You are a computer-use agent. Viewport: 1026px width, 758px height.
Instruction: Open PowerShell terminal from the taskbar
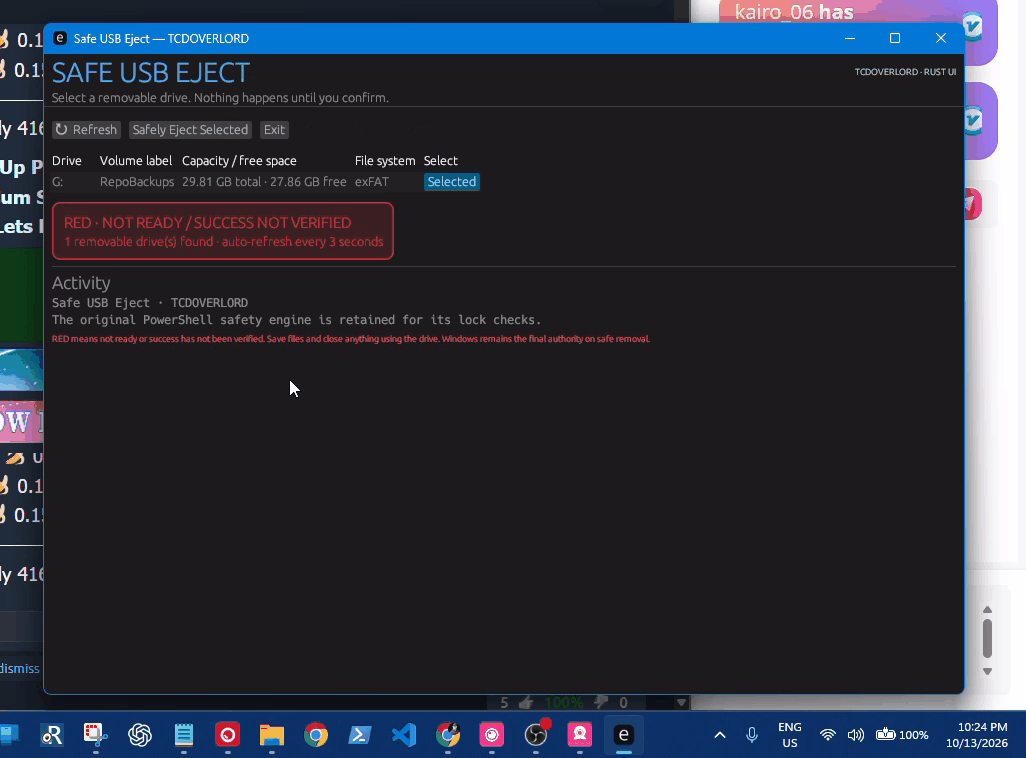click(x=360, y=735)
